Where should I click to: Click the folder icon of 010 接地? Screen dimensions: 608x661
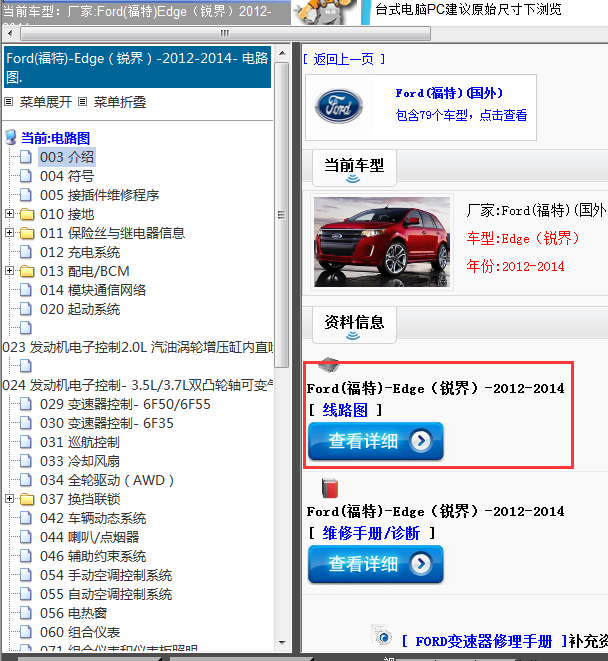point(27,214)
